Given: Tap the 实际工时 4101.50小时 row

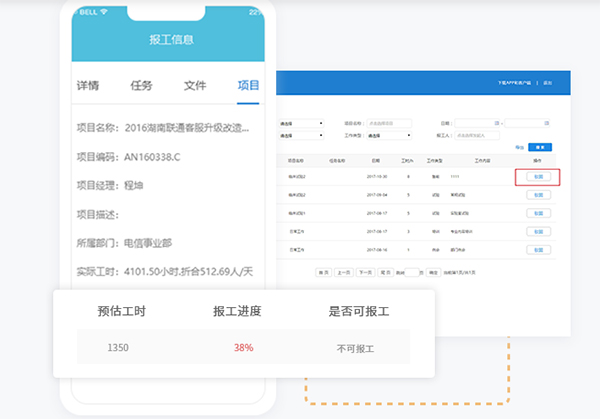Looking at the screenshot, I should [x=165, y=272].
